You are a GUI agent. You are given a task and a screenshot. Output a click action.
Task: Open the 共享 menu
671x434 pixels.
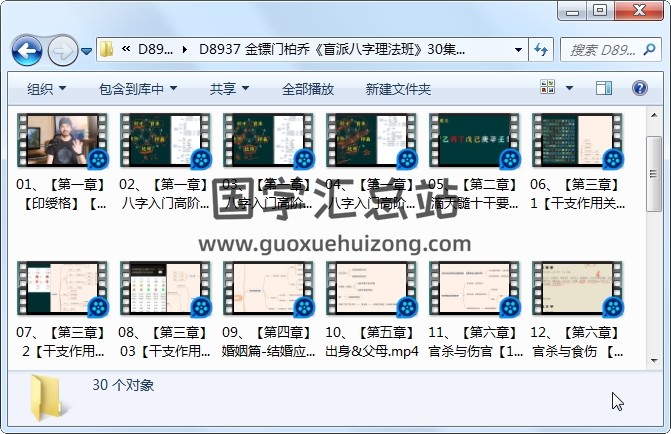(229, 89)
